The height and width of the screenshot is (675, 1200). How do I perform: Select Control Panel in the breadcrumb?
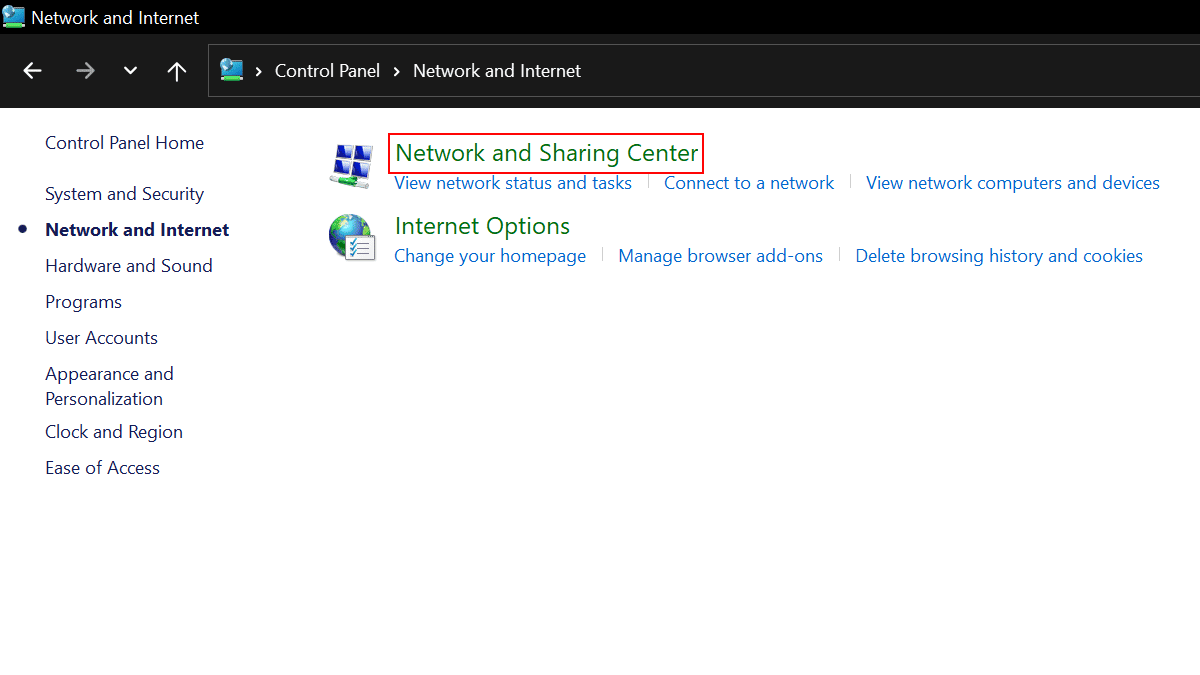[327, 71]
